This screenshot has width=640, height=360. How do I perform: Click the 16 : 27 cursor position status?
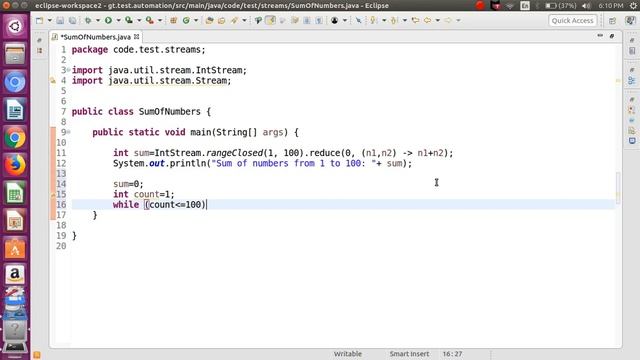click(452, 354)
